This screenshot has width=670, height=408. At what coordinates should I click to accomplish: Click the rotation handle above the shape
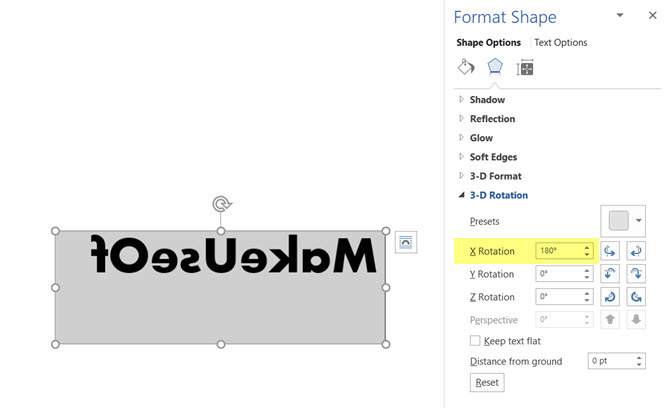(x=221, y=204)
